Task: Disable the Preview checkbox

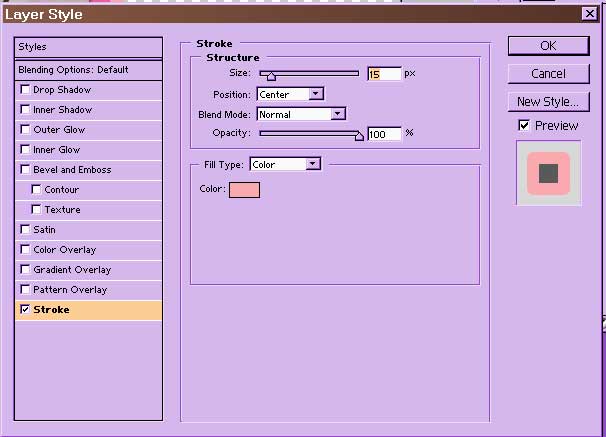Action: click(x=524, y=126)
